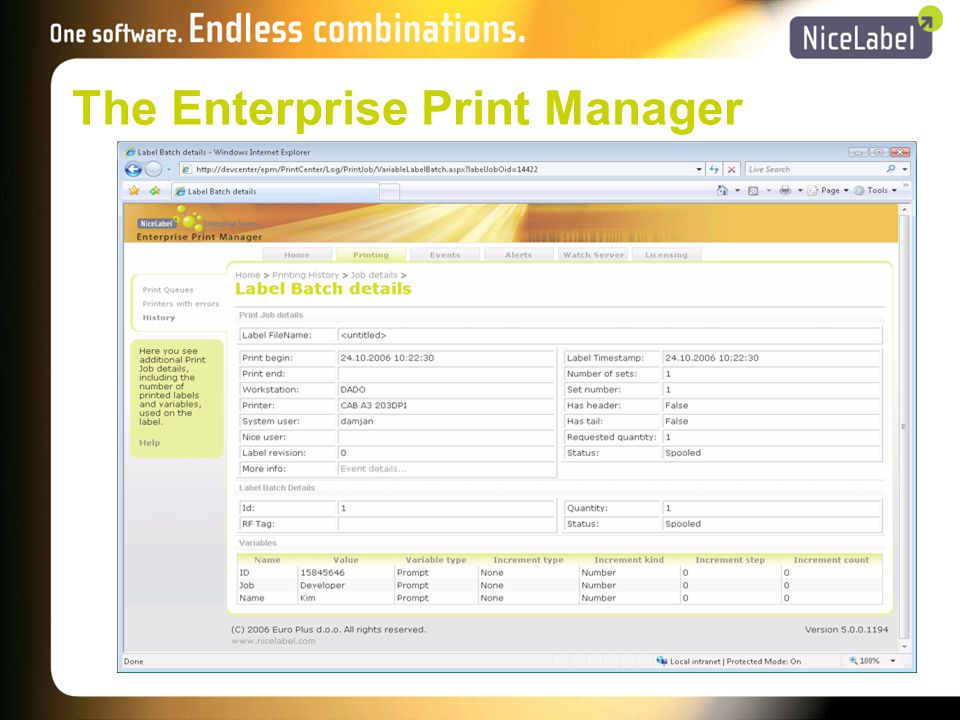Viewport: 960px width, 720px height.
Task: Open the zoom level dropdown arrow
Action: (x=893, y=661)
